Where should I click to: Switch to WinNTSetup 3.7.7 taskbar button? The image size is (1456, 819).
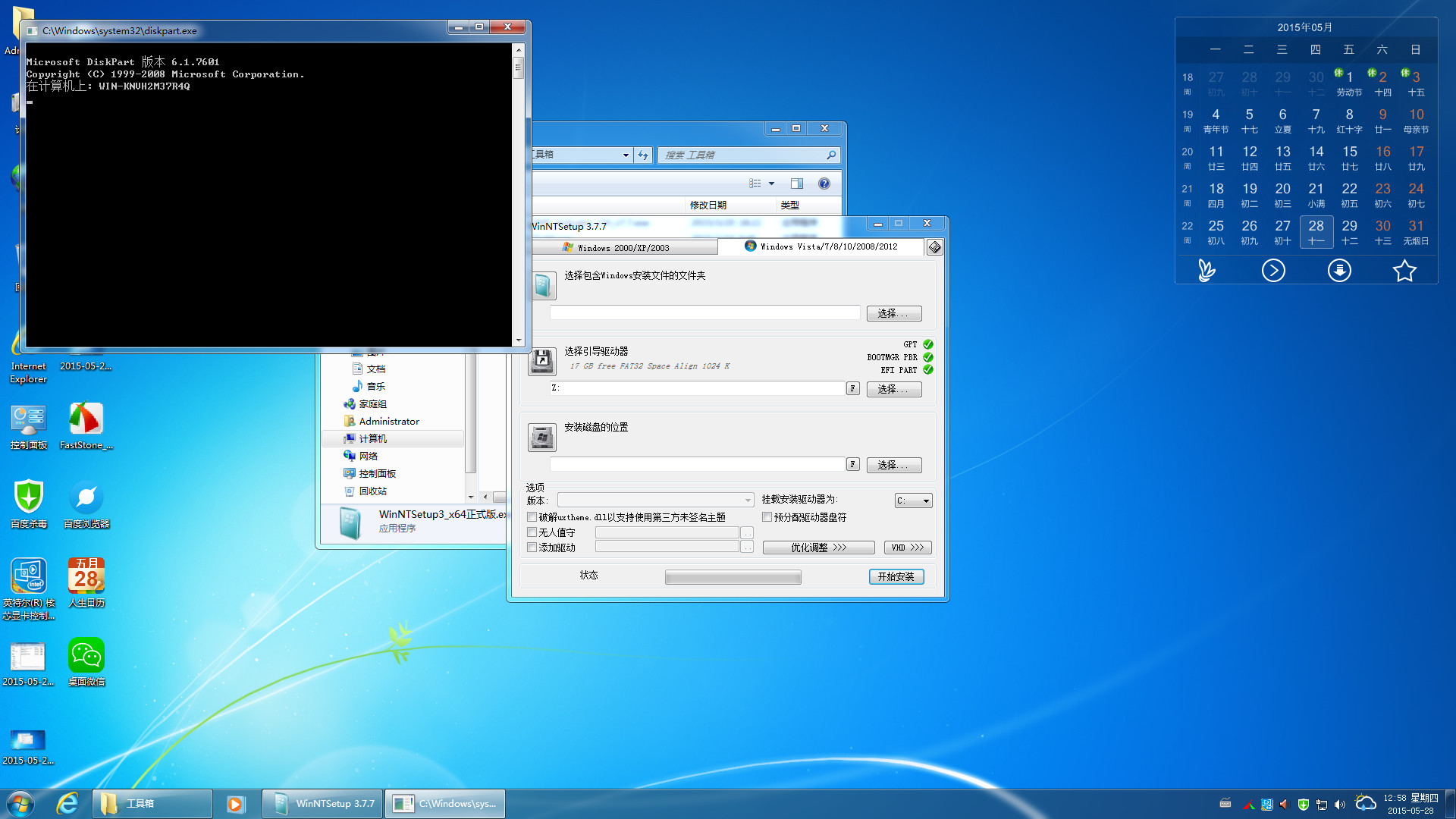click(x=324, y=804)
